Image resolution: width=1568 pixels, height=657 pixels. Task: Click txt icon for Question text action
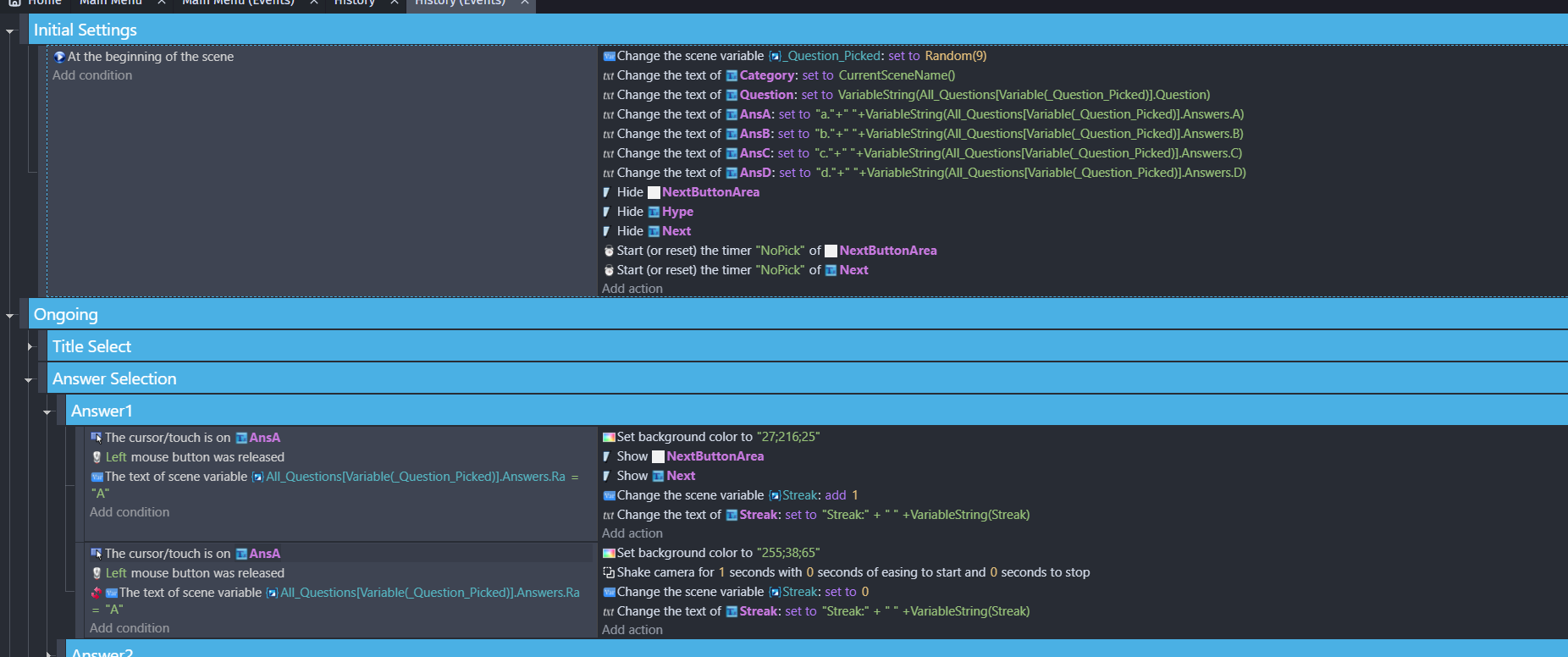pyautogui.click(x=608, y=95)
